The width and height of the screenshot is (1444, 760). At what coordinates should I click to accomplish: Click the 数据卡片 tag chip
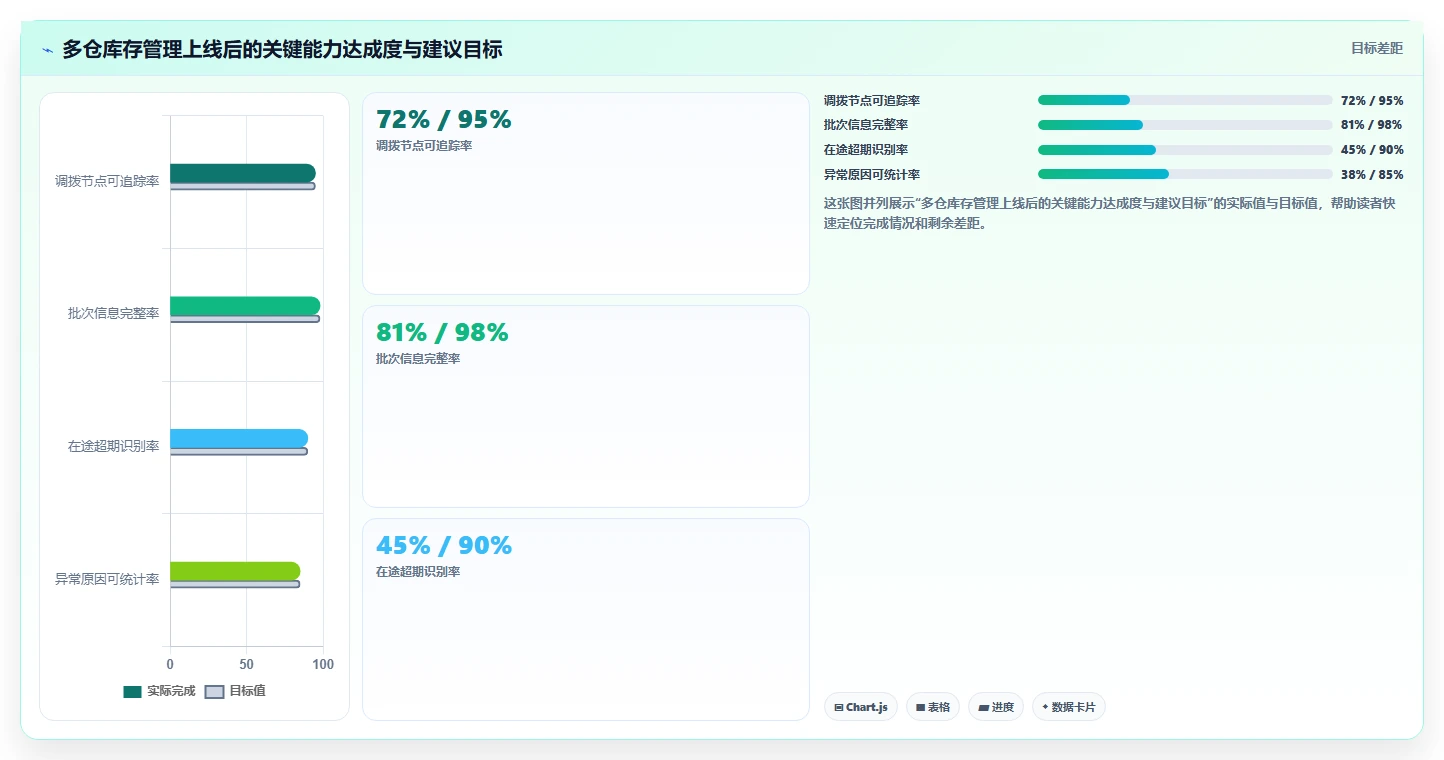1068,707
